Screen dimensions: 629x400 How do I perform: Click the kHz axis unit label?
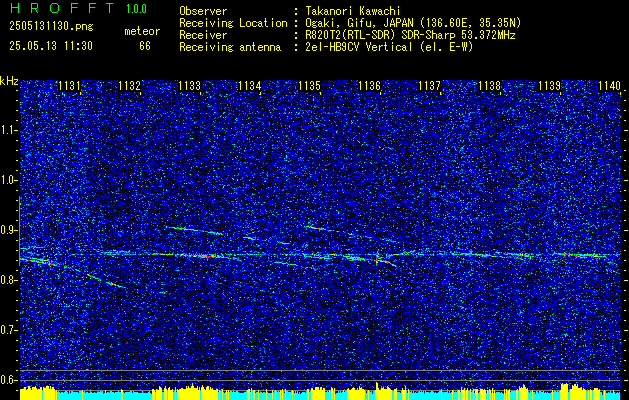(9, 81)
